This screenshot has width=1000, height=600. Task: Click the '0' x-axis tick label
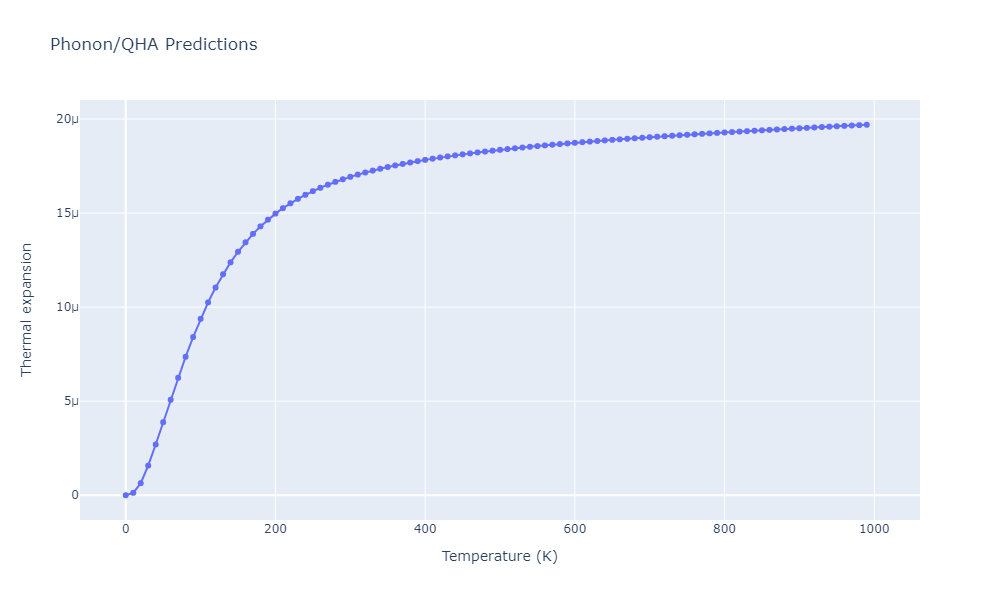[x=126, y=529]
